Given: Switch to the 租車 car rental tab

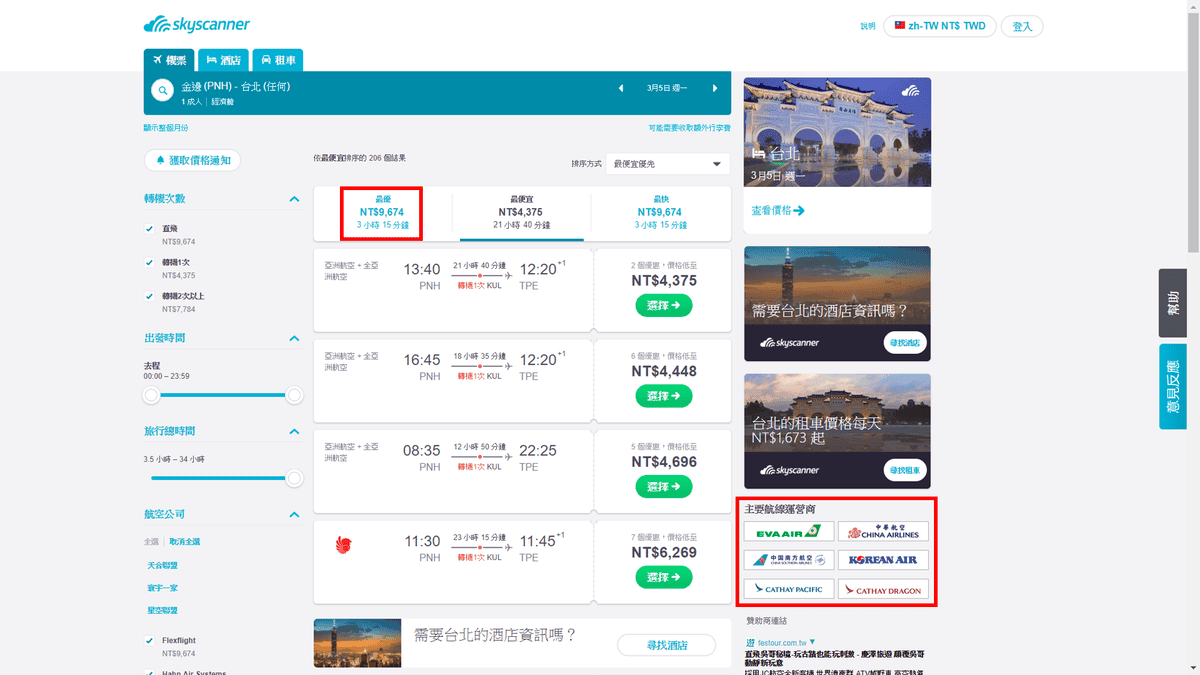Looking at the screenshot, I should tap(278, 60).
